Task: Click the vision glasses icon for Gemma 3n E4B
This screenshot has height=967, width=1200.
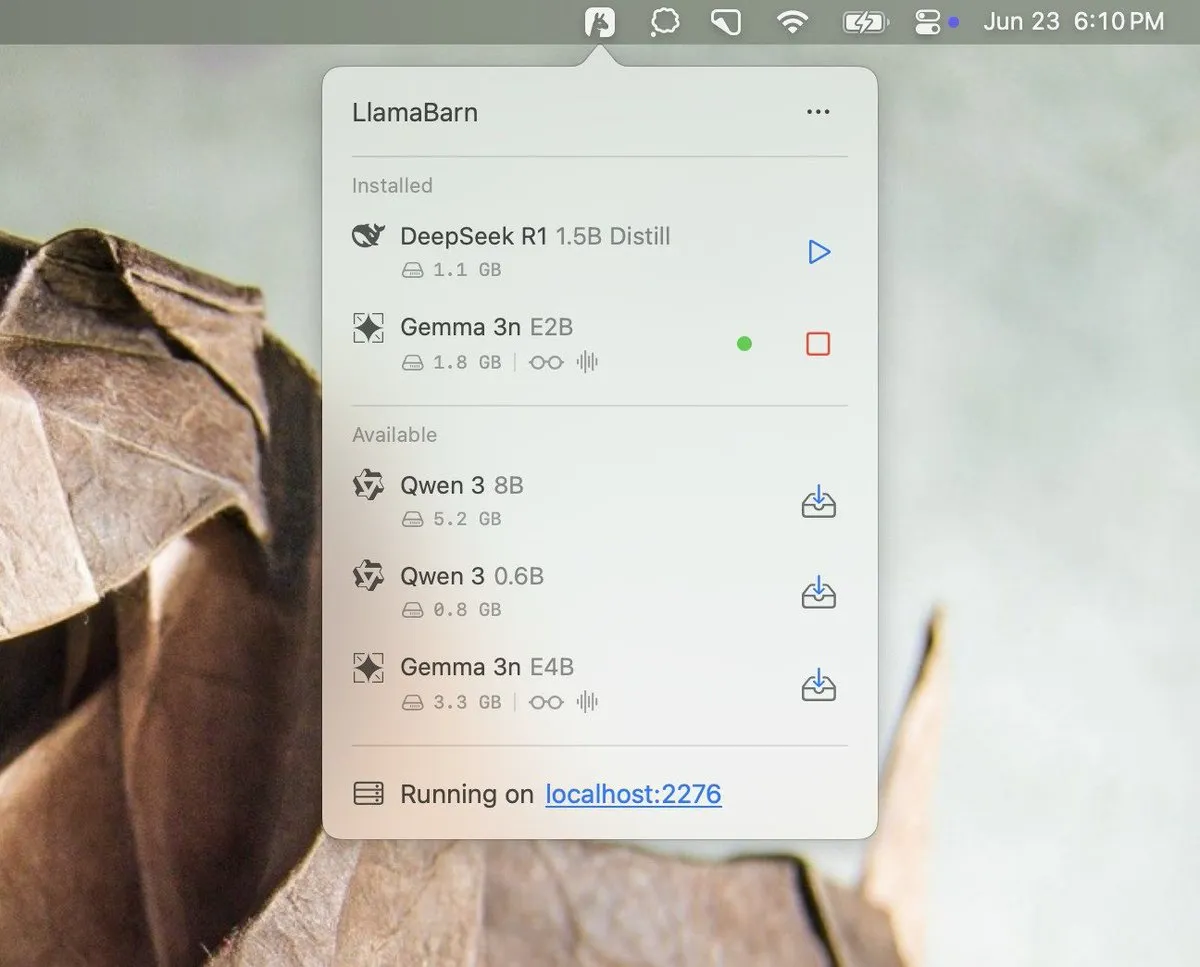Action: 546,702
